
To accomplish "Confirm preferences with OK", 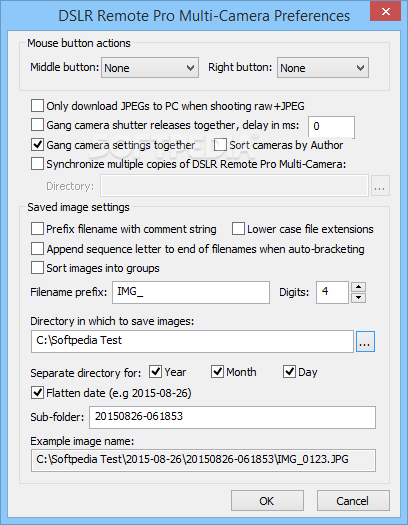I will 267,501.
